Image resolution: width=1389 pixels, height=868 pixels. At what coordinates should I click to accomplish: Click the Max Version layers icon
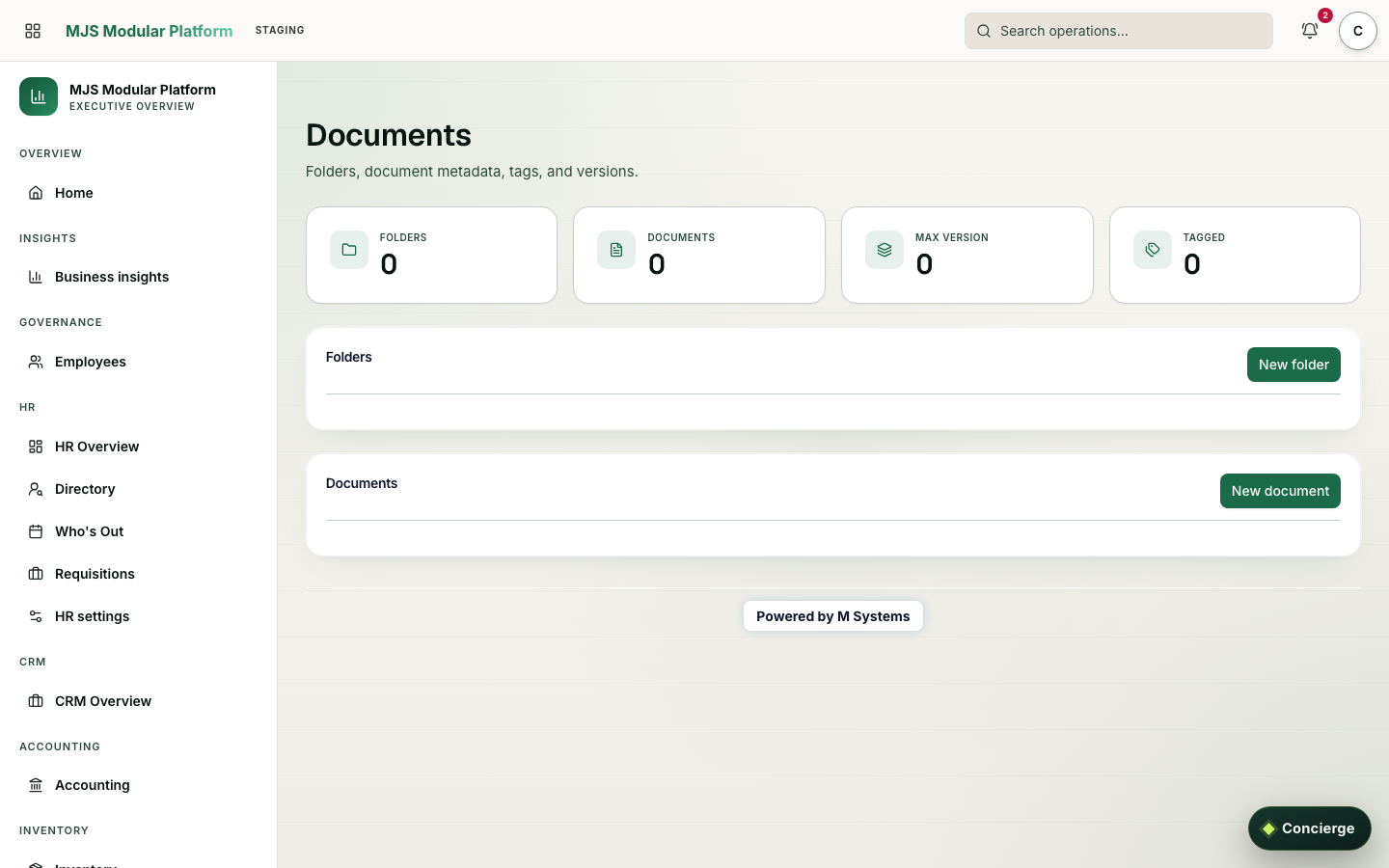coord(885,250)
